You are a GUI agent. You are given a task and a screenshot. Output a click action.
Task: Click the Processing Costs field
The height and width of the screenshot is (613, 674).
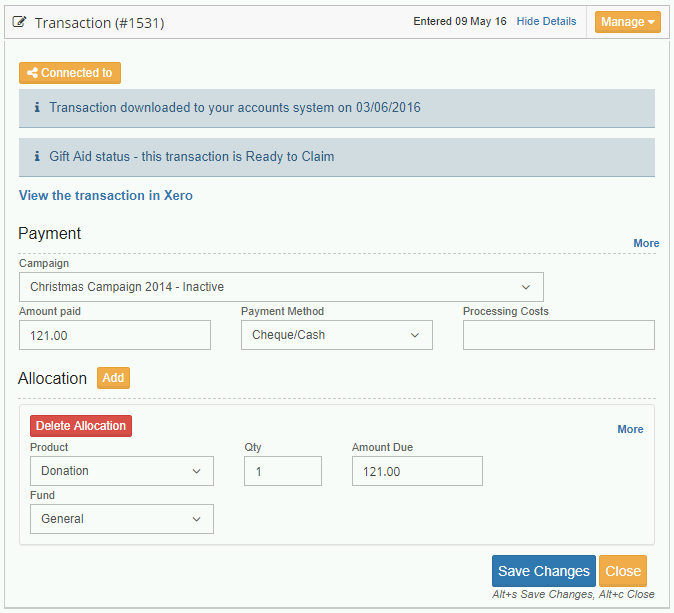[x=559, y=335]
